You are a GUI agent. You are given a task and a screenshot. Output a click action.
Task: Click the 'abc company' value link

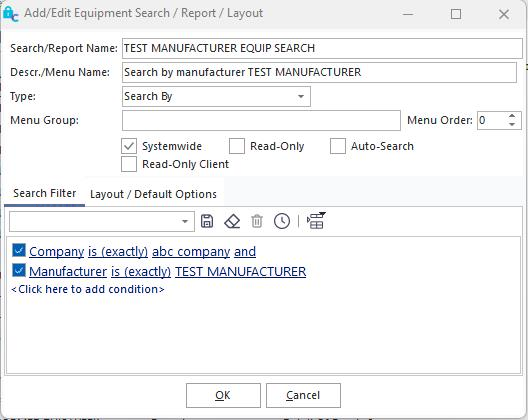pyautogui.click(x=191, y=252)
